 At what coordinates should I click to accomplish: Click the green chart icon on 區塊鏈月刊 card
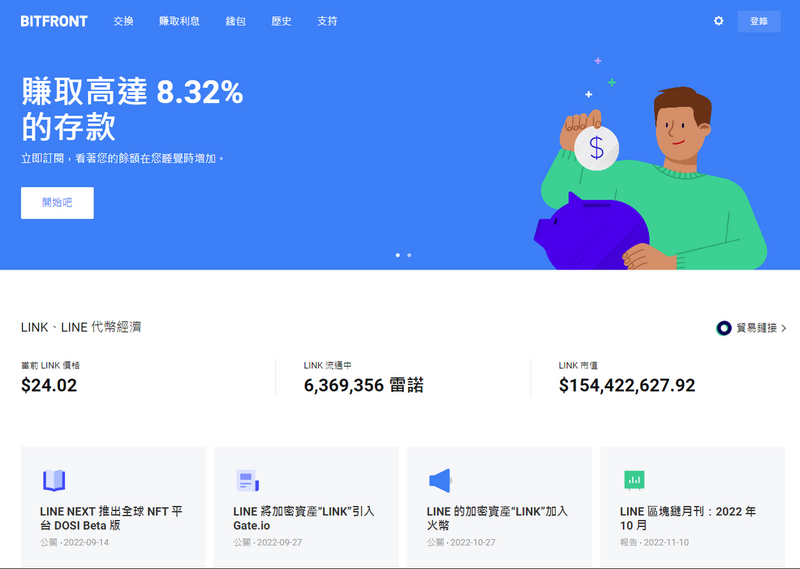coord(634,480)
